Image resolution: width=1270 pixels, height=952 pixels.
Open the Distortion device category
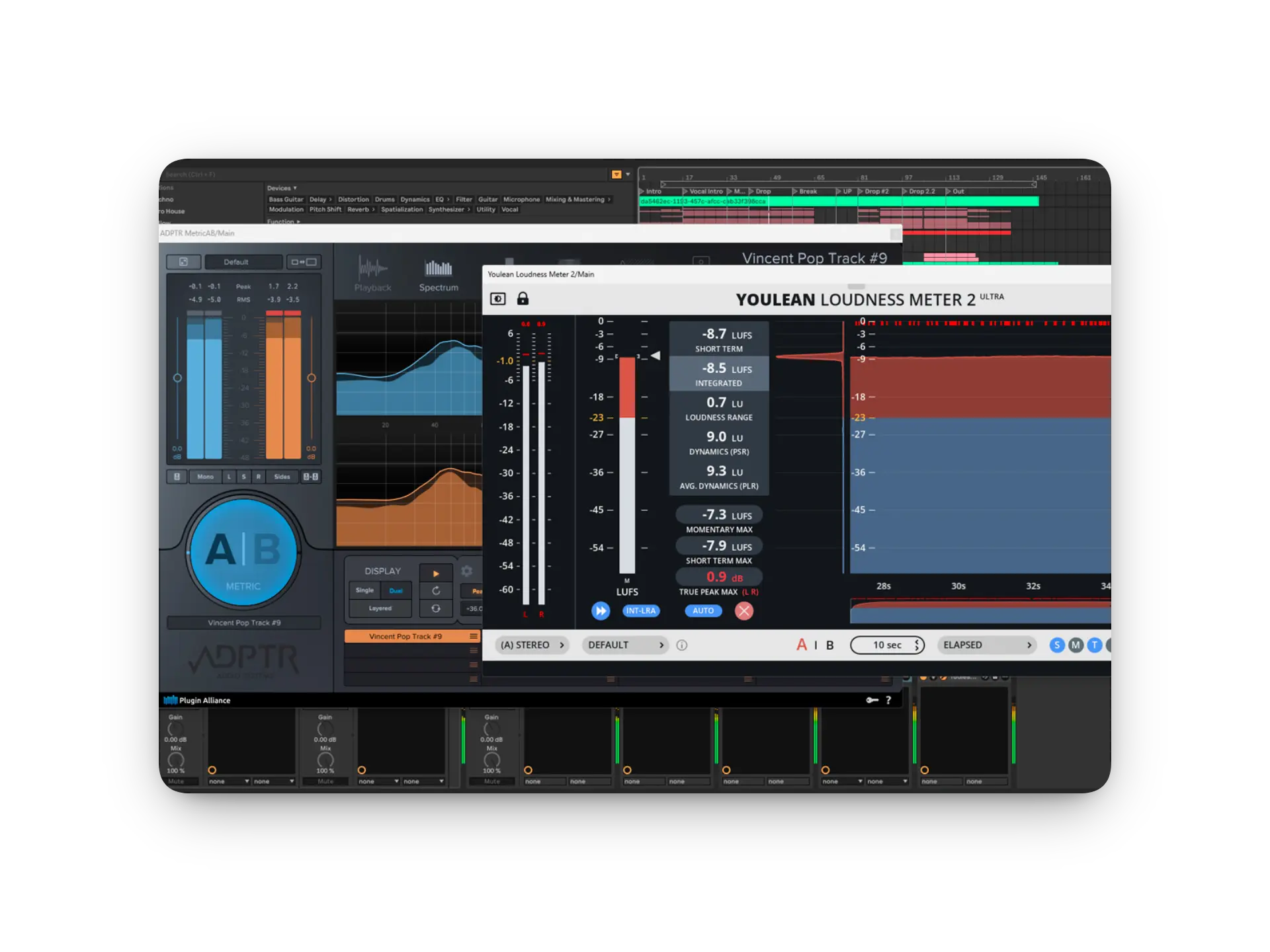[x=353, y=199]
